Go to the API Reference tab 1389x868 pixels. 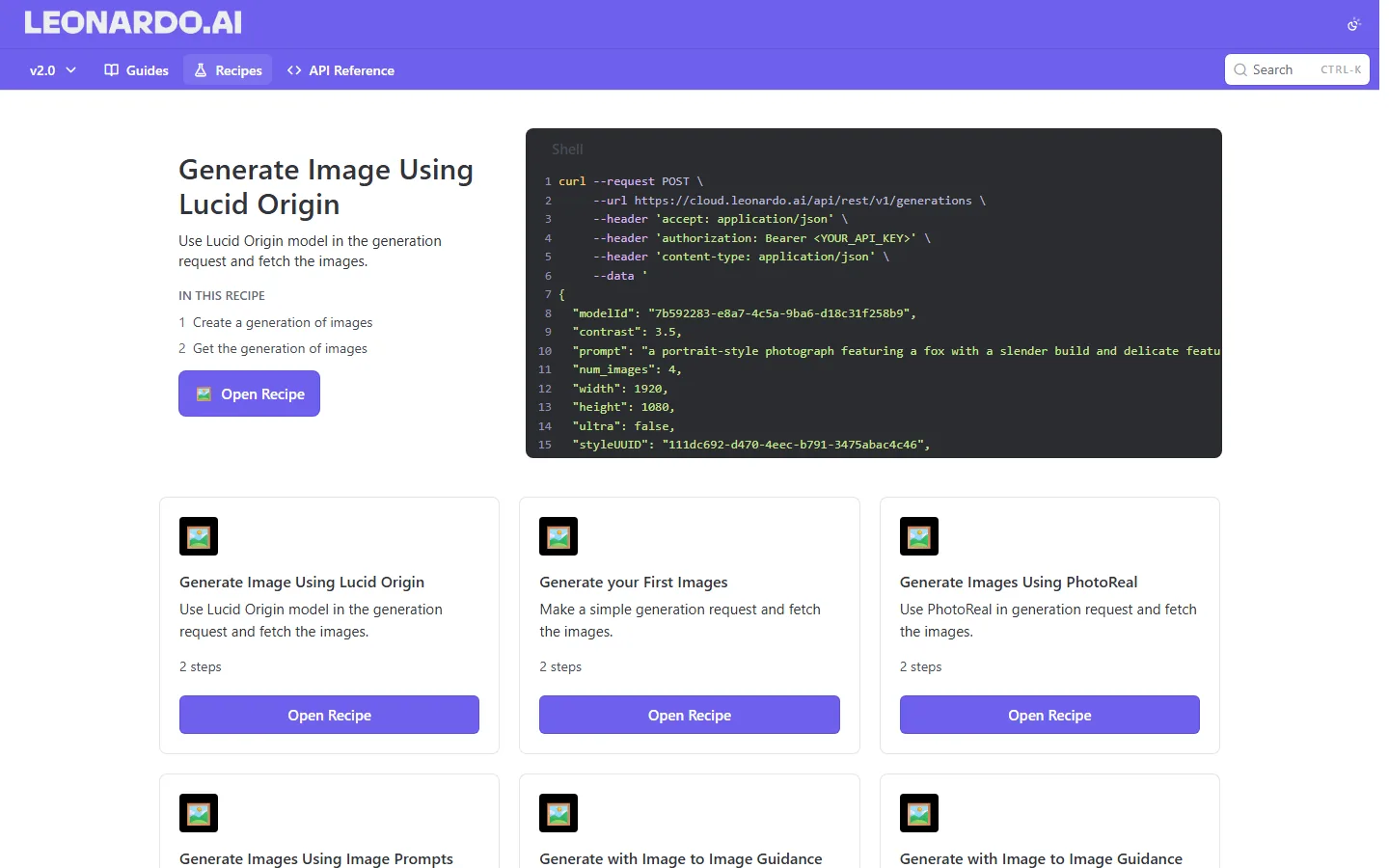[340, 70]
